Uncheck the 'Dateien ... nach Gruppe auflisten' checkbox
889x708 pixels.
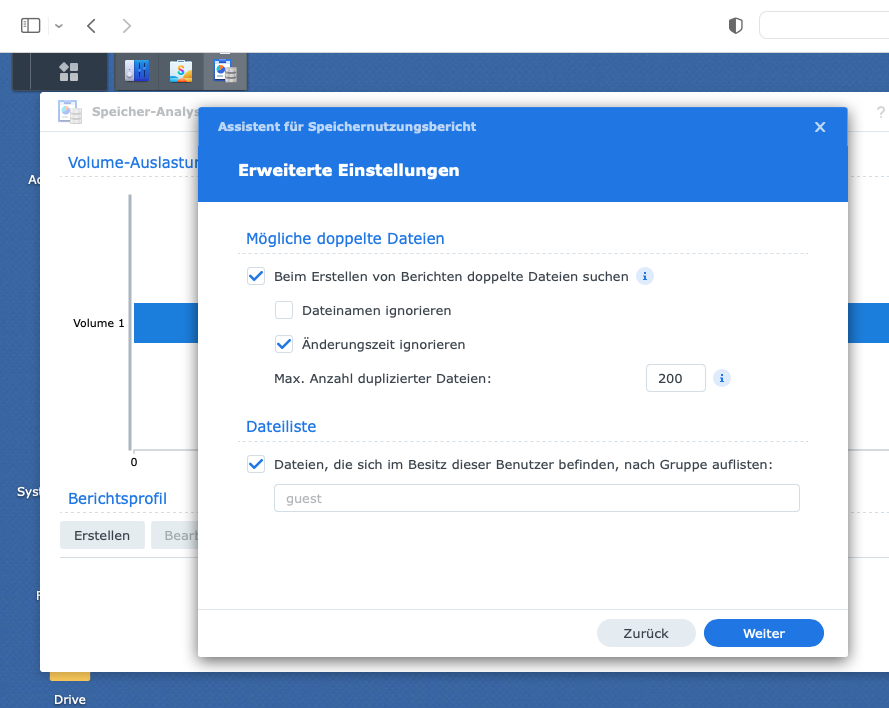click(256, 464)
